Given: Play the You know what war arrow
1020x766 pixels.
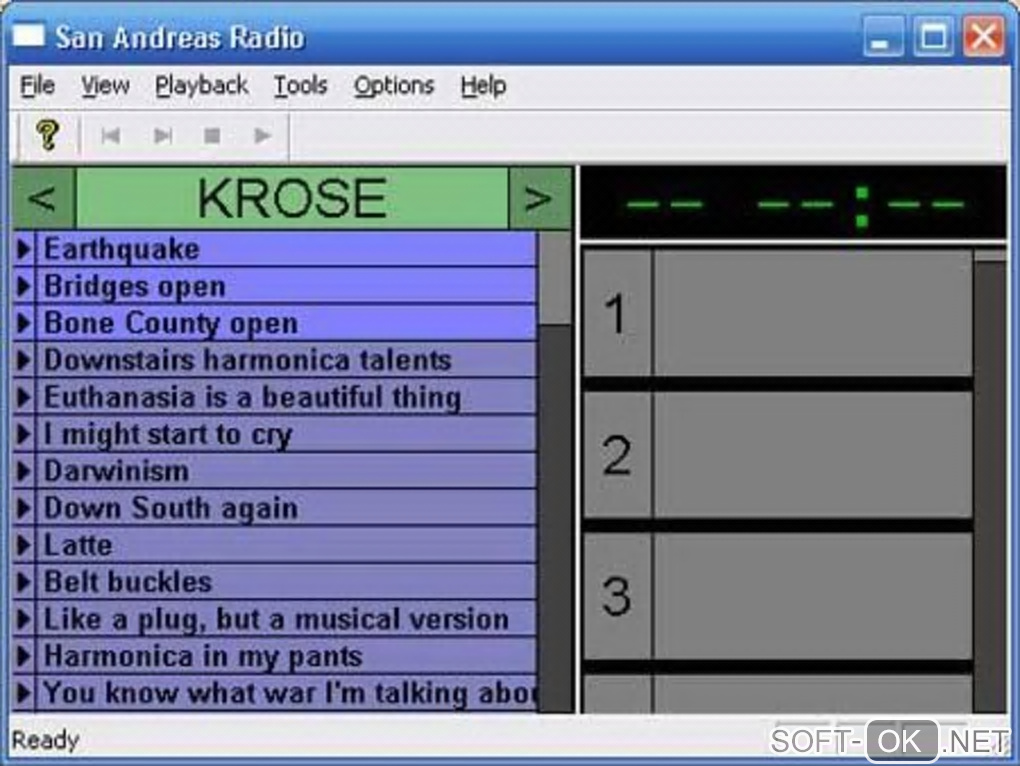Looking at the screenshot, I should click(x=24, y=693).
